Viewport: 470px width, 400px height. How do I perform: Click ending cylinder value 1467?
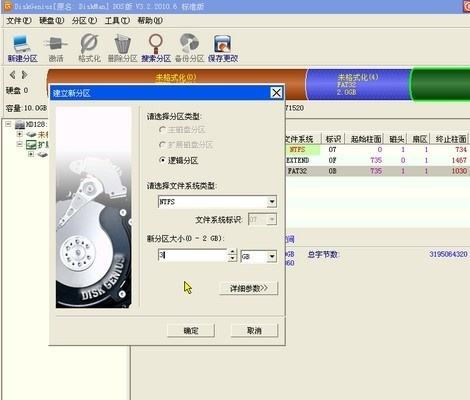click(459, 160)
